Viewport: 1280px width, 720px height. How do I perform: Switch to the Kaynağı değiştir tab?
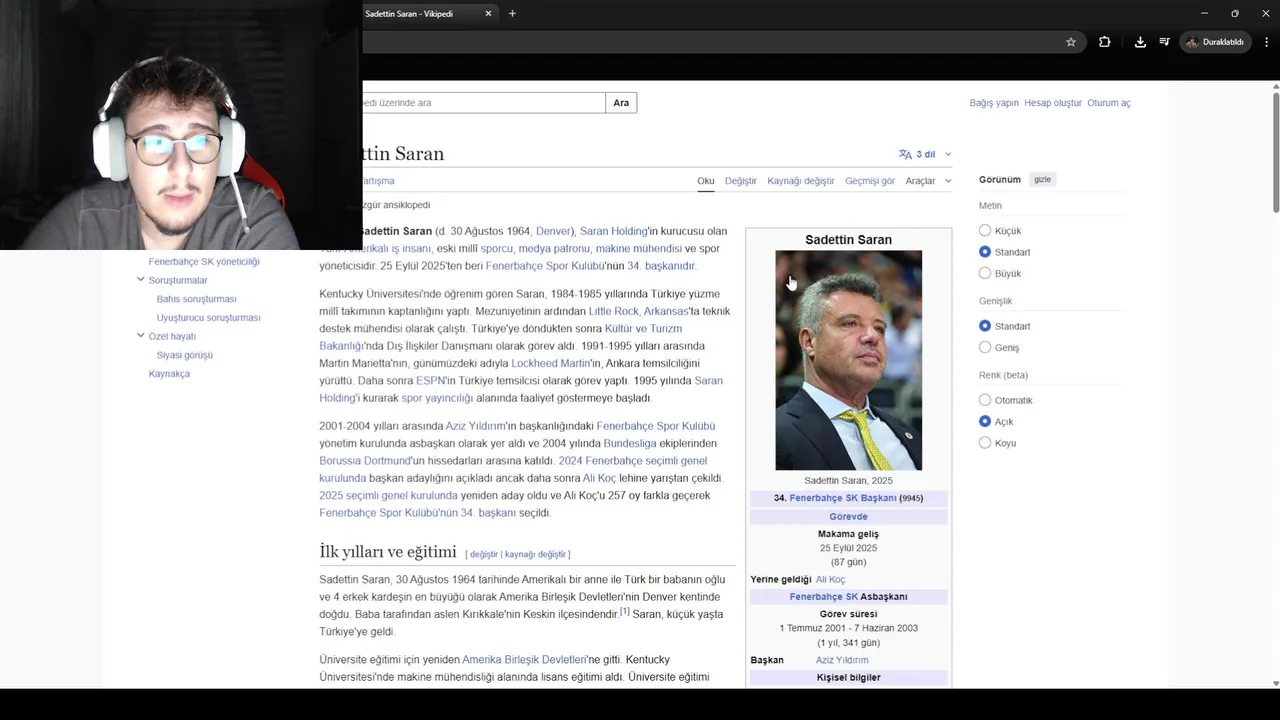point(801,181)
